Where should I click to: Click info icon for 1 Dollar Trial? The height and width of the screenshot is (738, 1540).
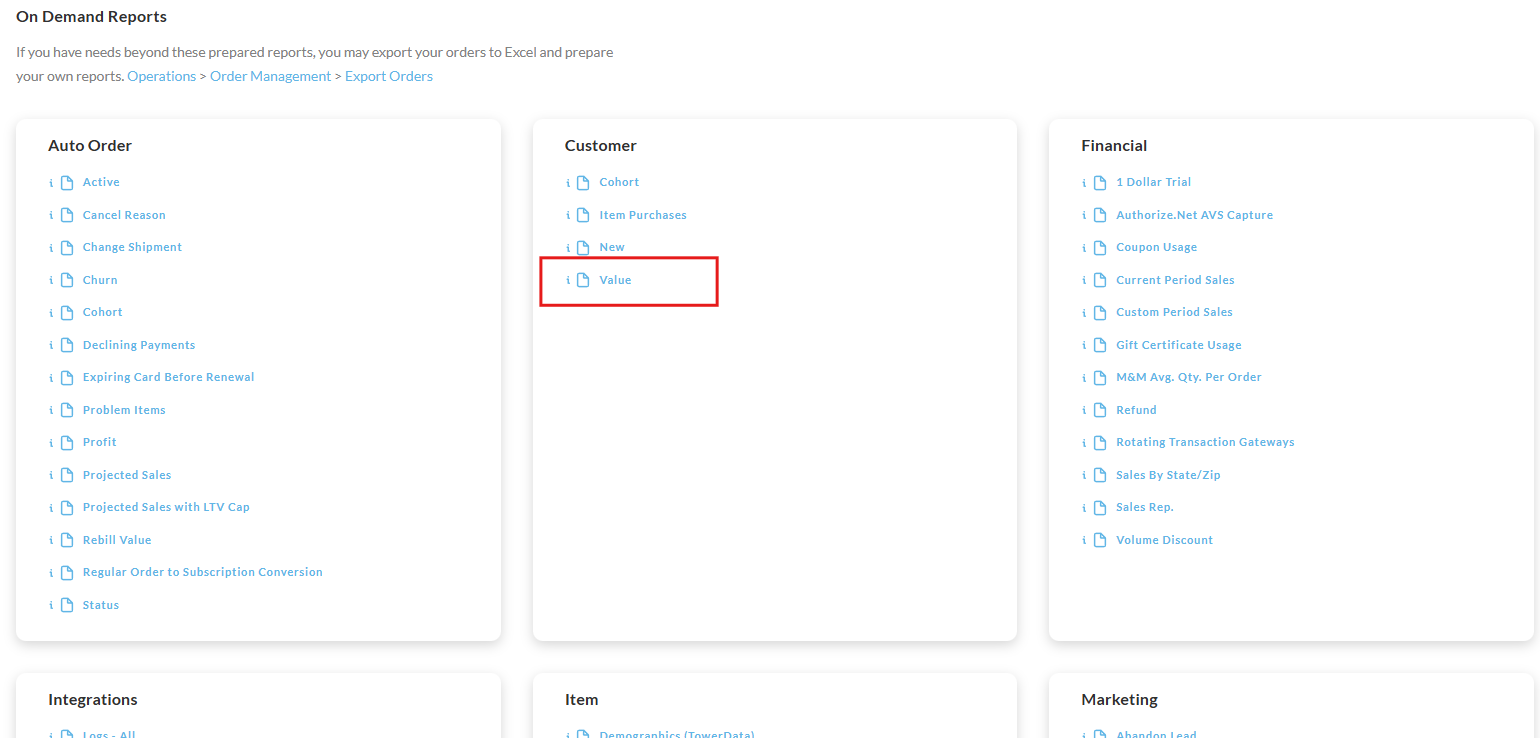pos(1084,183)
